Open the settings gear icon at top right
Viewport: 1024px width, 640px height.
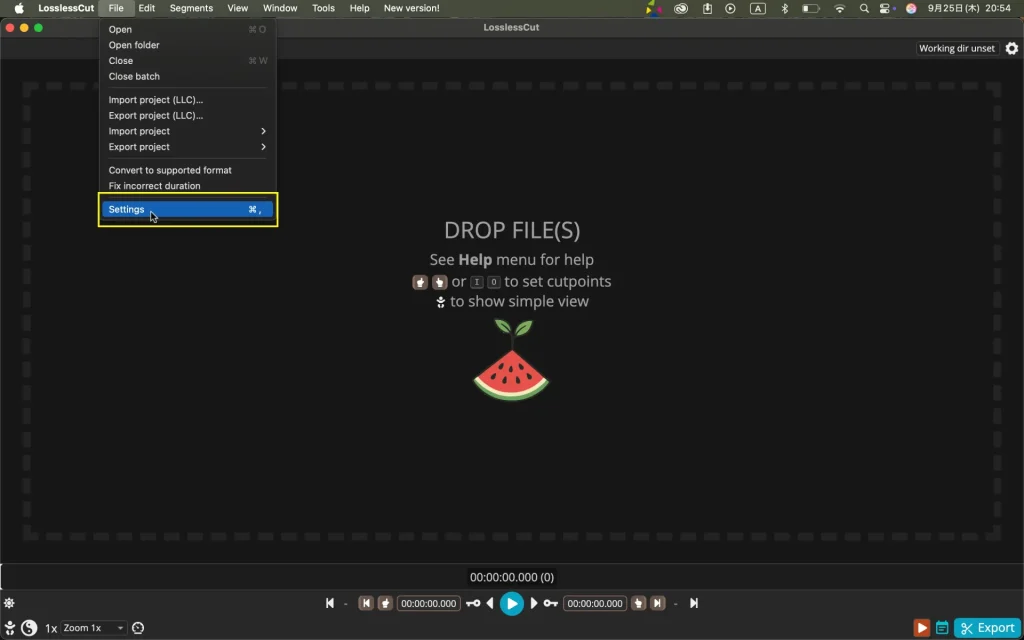1011,48
